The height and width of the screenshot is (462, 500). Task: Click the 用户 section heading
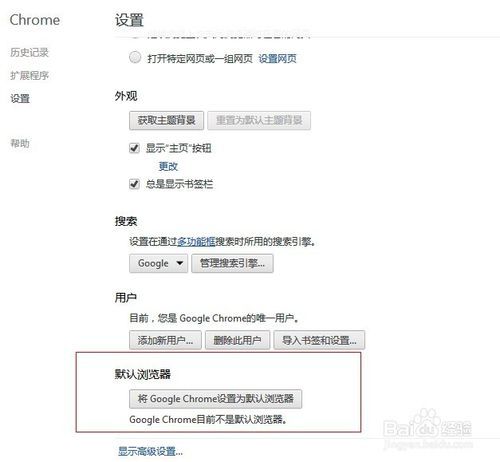coord(126,297)
